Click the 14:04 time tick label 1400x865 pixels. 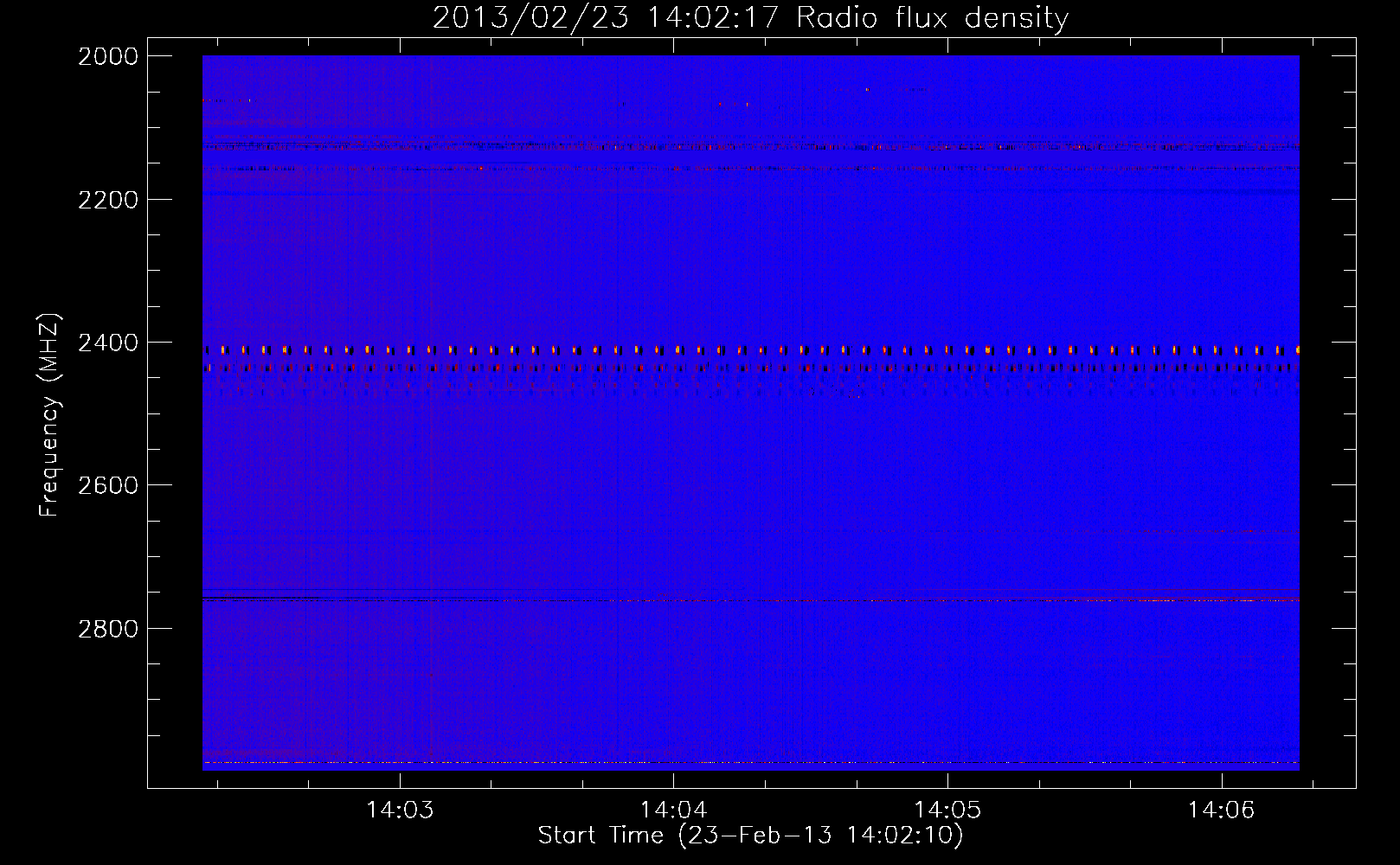click(673, 811)
